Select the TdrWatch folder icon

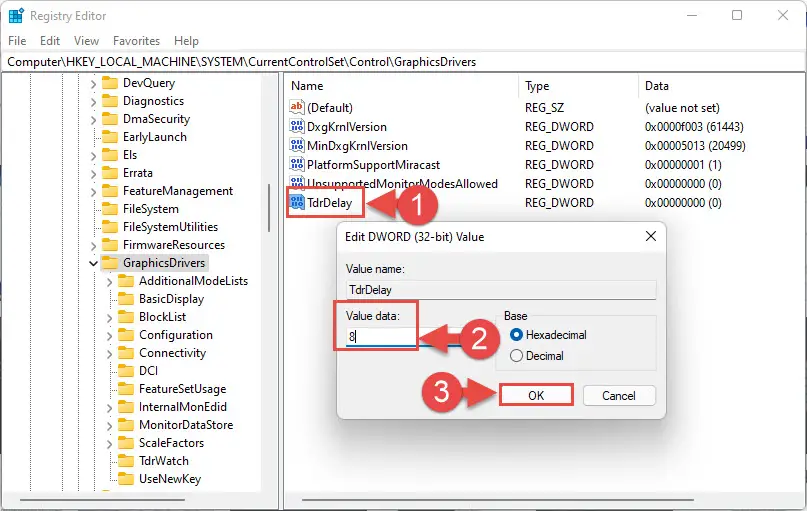[x=125, y=461]
